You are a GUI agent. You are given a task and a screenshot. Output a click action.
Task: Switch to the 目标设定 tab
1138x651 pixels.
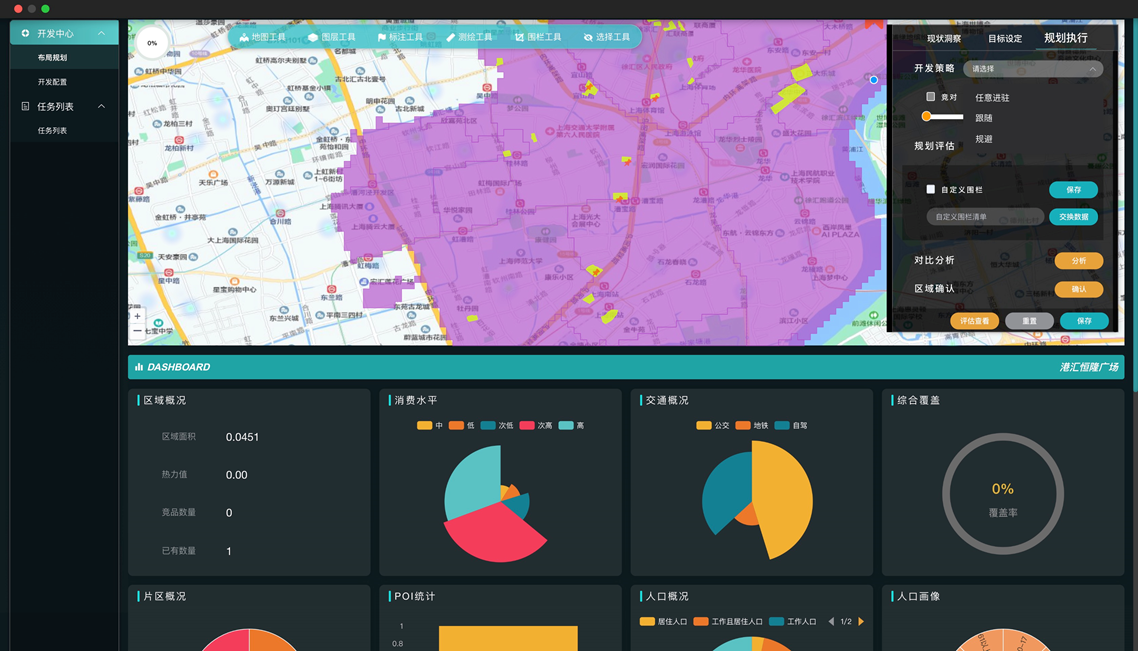point(1005,39)
